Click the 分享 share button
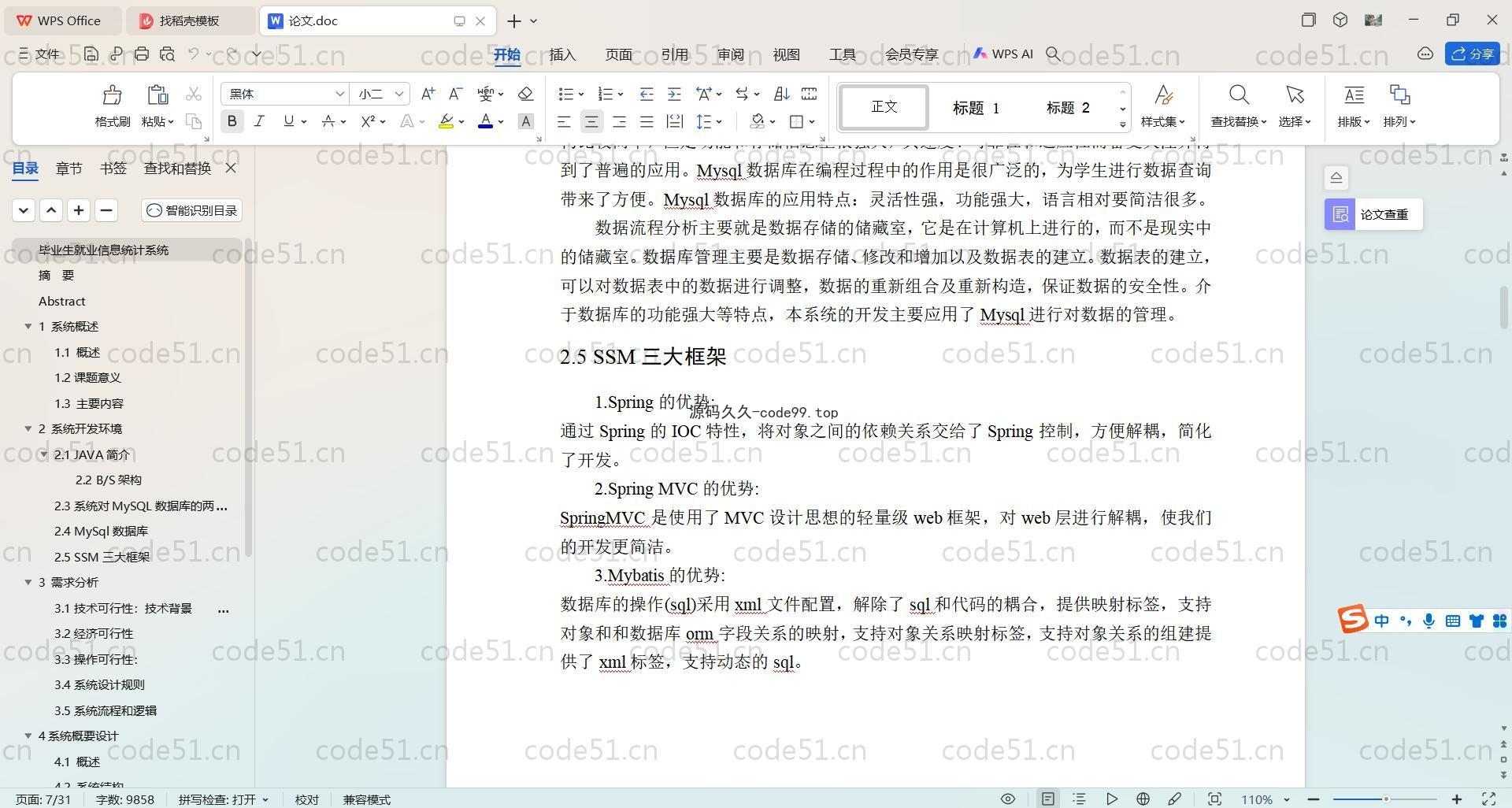 [1472, 54]
